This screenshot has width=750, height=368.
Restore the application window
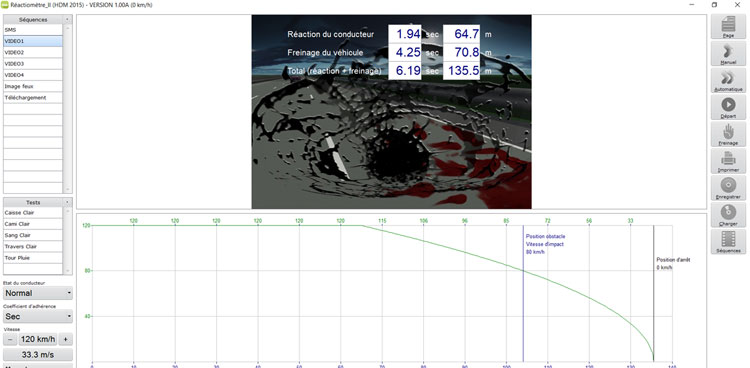714,4
